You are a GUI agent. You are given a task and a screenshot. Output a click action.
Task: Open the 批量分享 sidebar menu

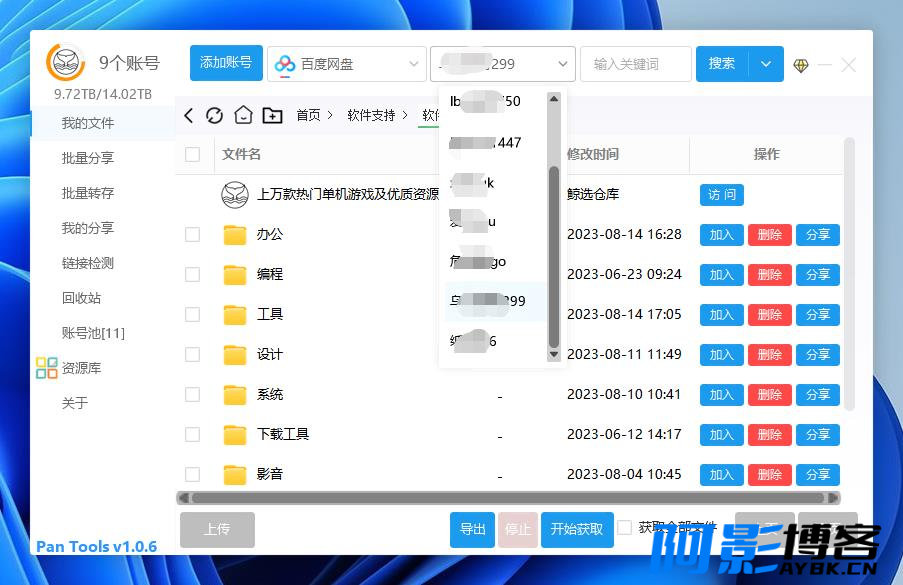(x=88, y=158)
